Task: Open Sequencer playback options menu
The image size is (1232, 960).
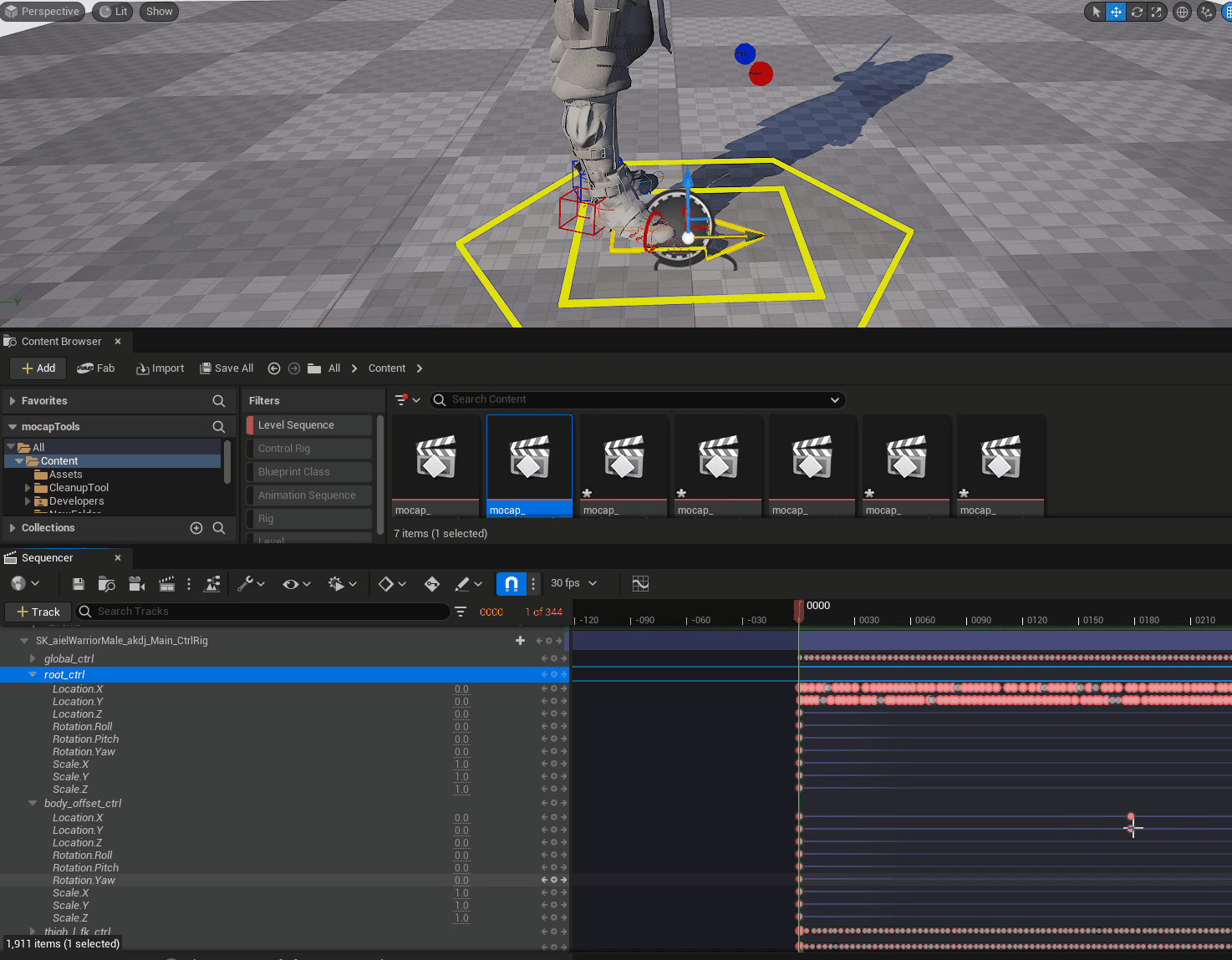Action: click(x=343, y=584)
